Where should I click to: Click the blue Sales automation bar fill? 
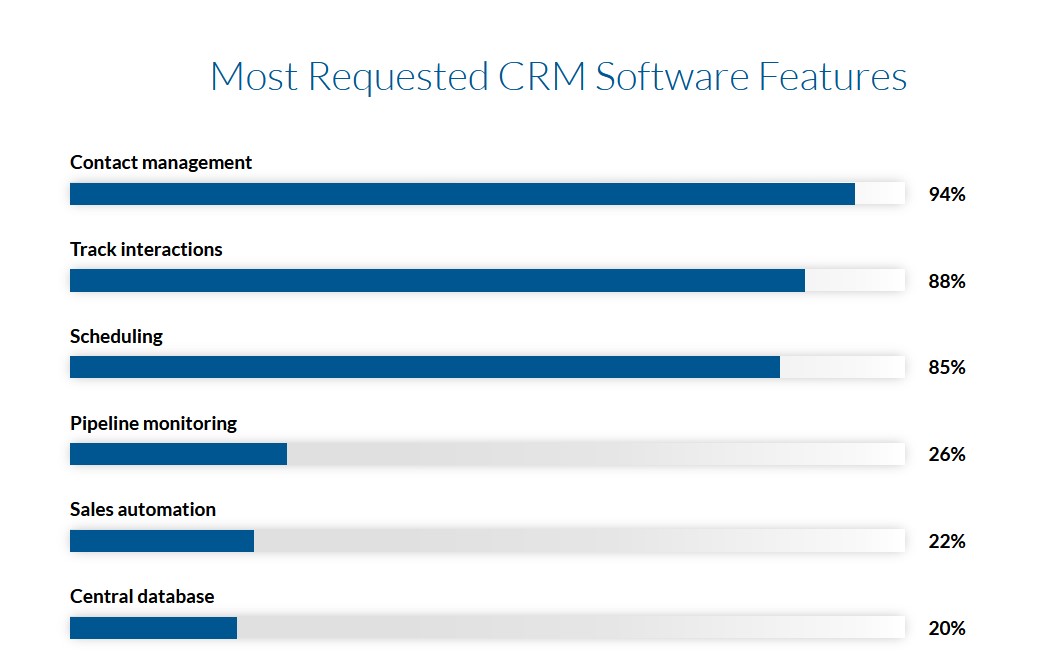(162, 541)
